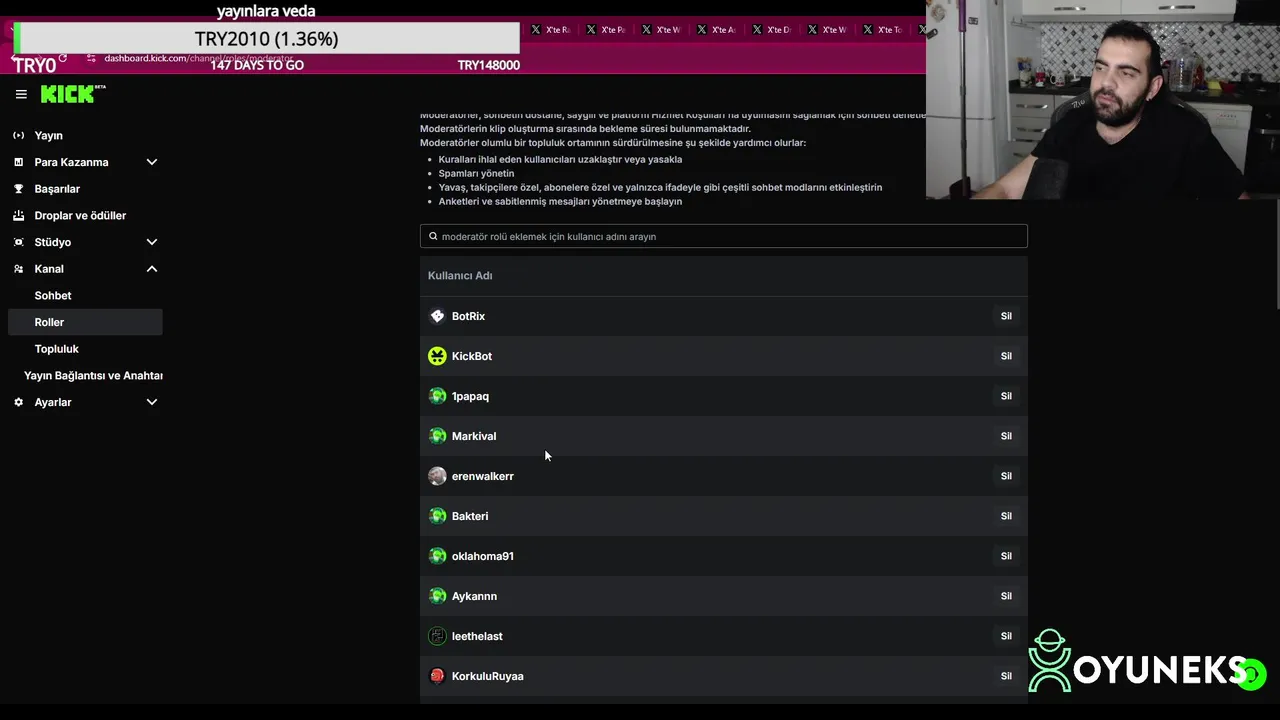Click Markival avatar icon
The height and width of the screenshot is (720, 1280).
(437, 436)
